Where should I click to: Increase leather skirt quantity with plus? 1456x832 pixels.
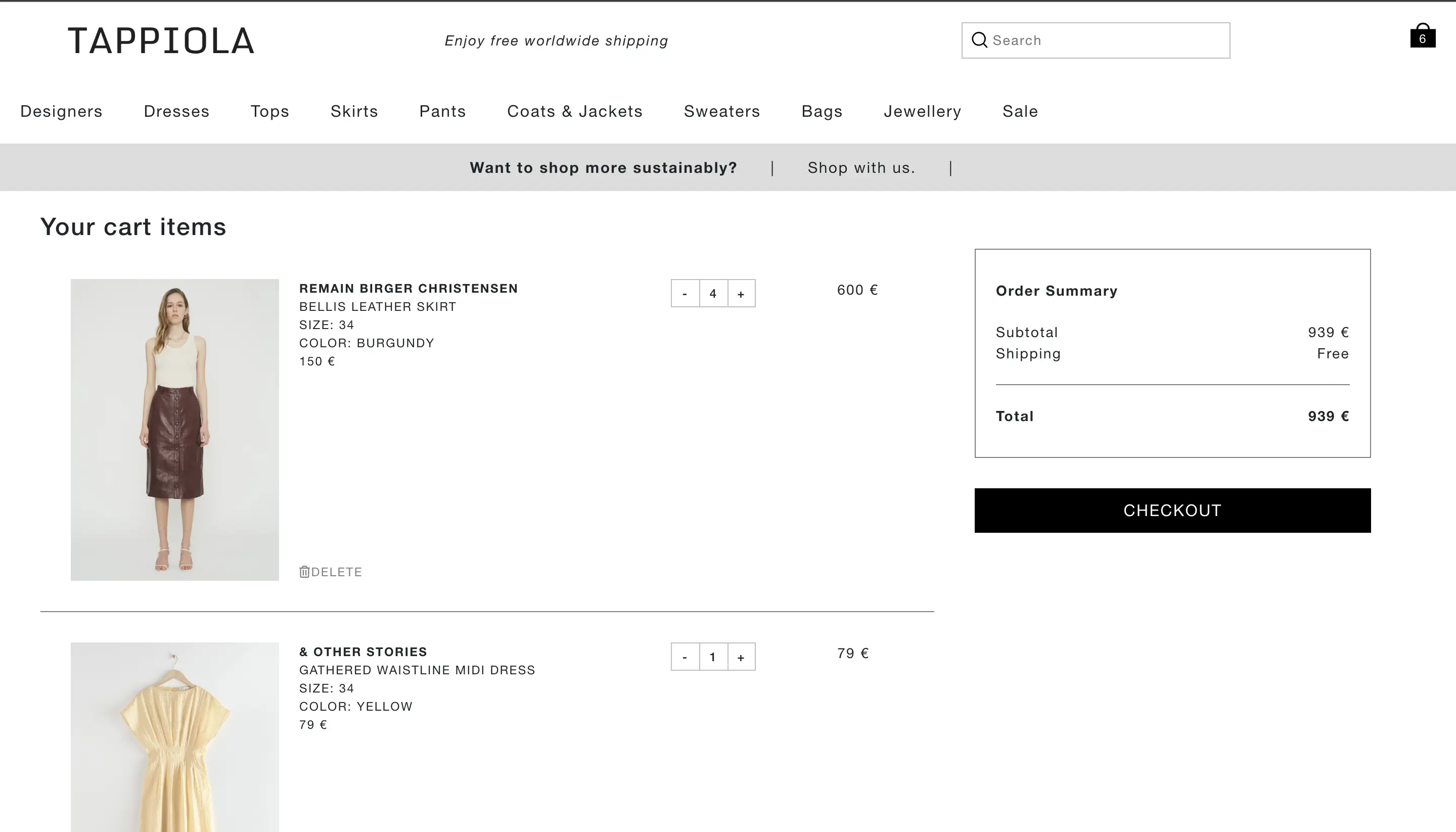[741, 294]
